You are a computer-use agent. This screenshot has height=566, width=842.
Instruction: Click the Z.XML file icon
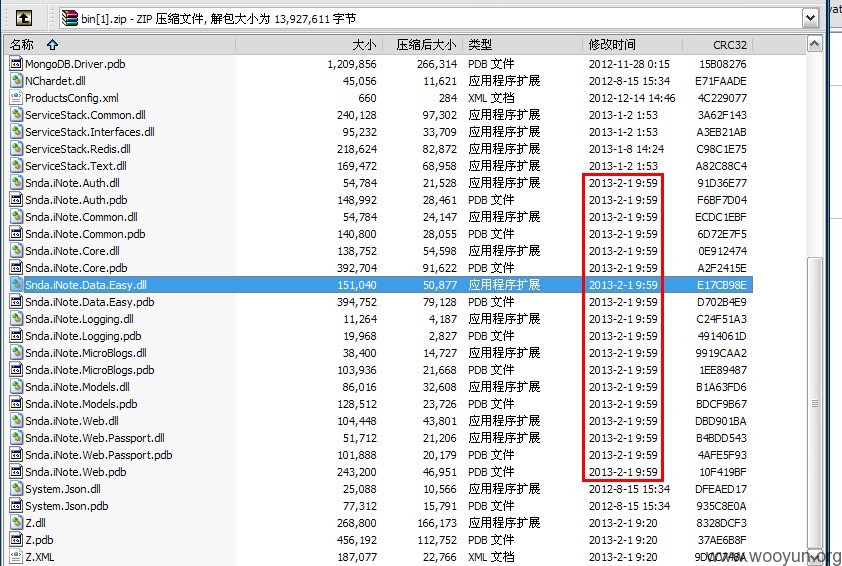coord(17,557)
